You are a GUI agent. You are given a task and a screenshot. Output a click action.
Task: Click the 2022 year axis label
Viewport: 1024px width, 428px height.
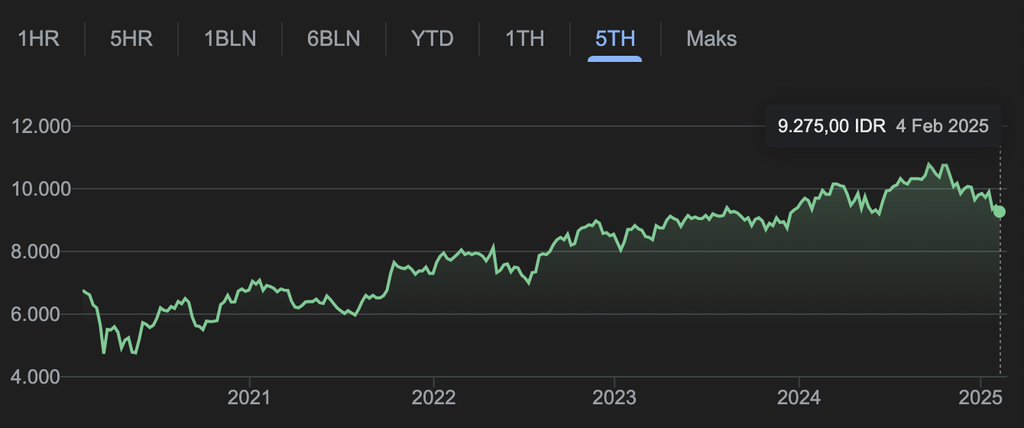[x=433, y=398]
